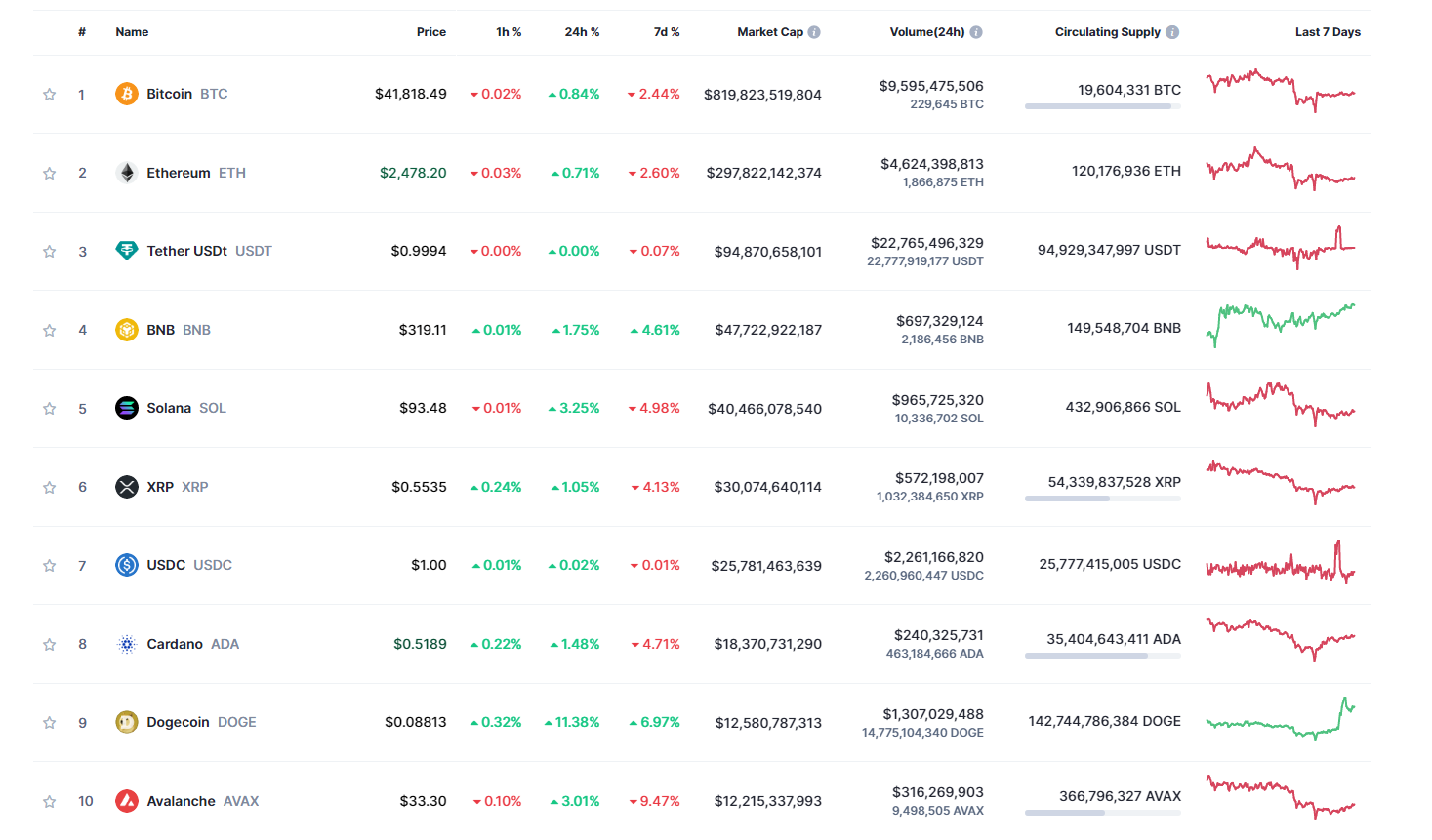Open the Tether USDt coin page link

pyautogui.click(x=186, y=251)
